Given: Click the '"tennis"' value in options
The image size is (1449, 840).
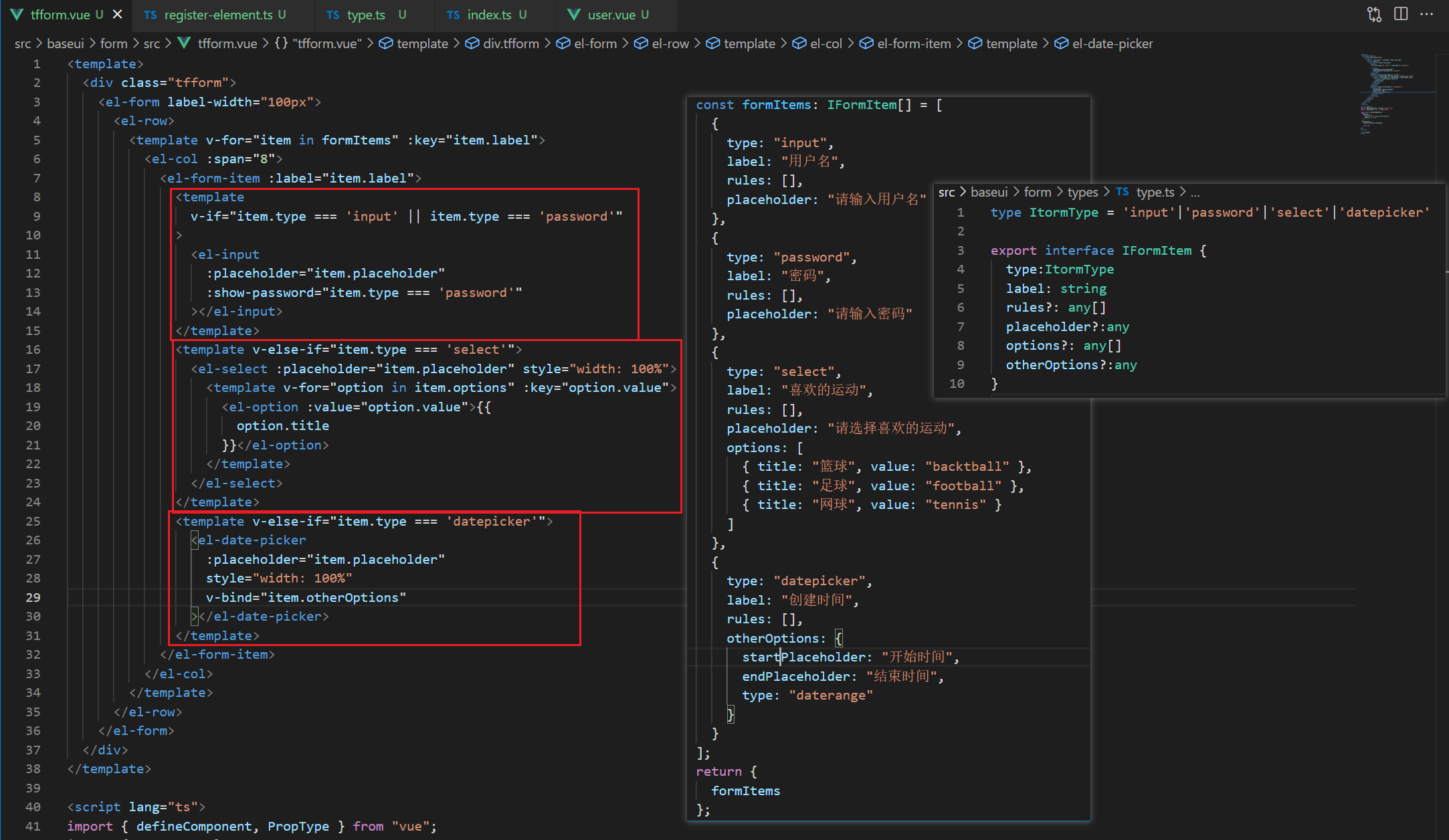Looking at the screenshot, I should 956,504.
